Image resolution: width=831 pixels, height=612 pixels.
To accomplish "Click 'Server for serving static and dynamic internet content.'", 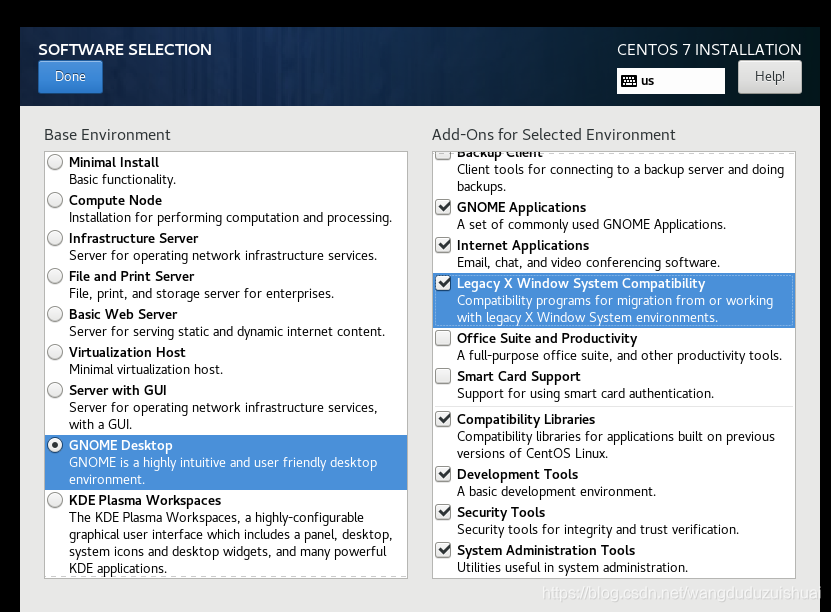I will point(227,332).
